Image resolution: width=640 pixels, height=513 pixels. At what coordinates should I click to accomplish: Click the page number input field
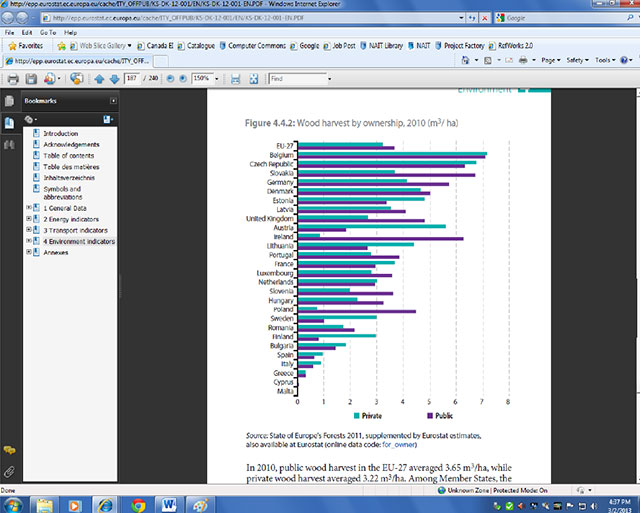[132, 78]
